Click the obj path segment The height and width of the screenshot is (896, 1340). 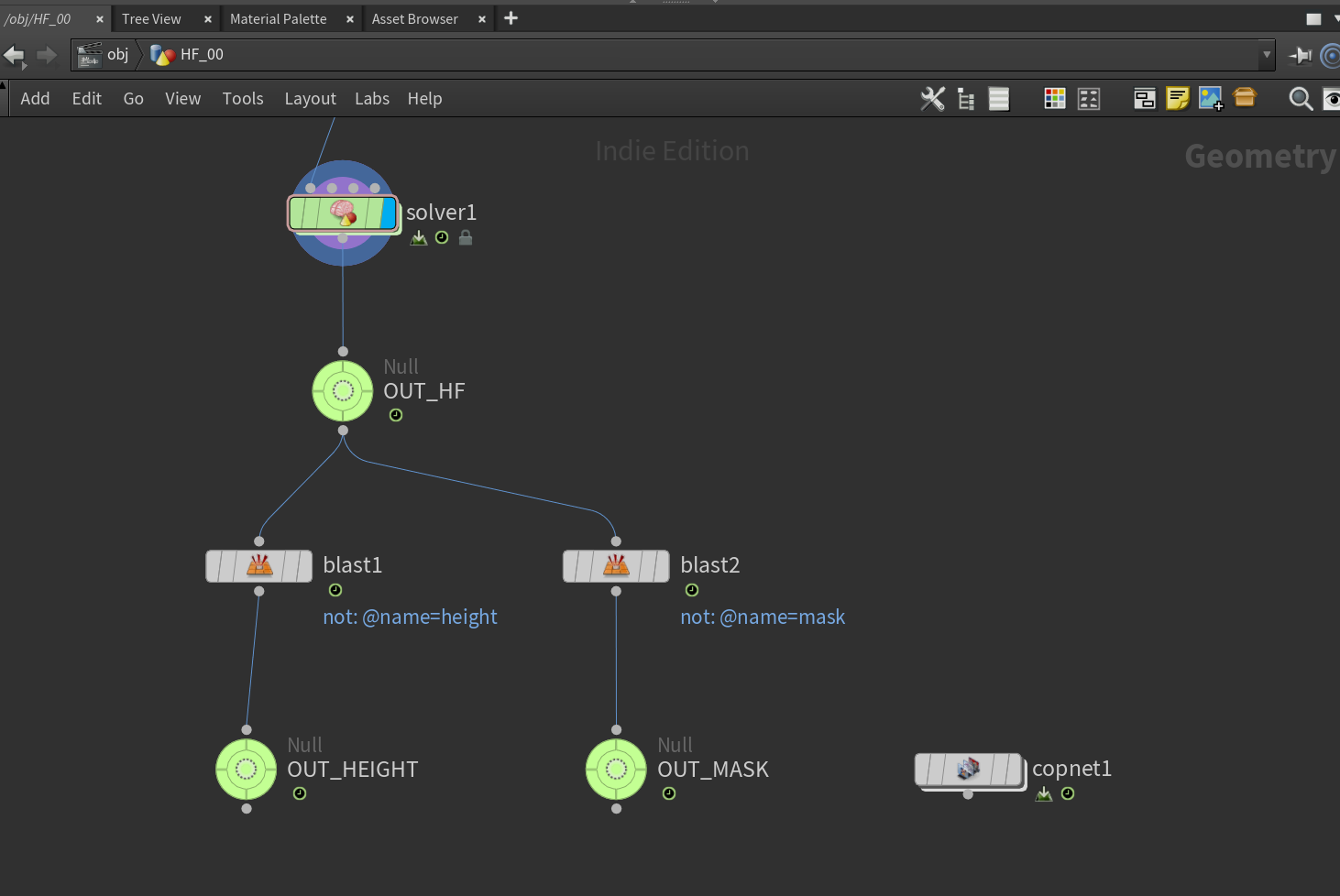click(x=118, y=55)
